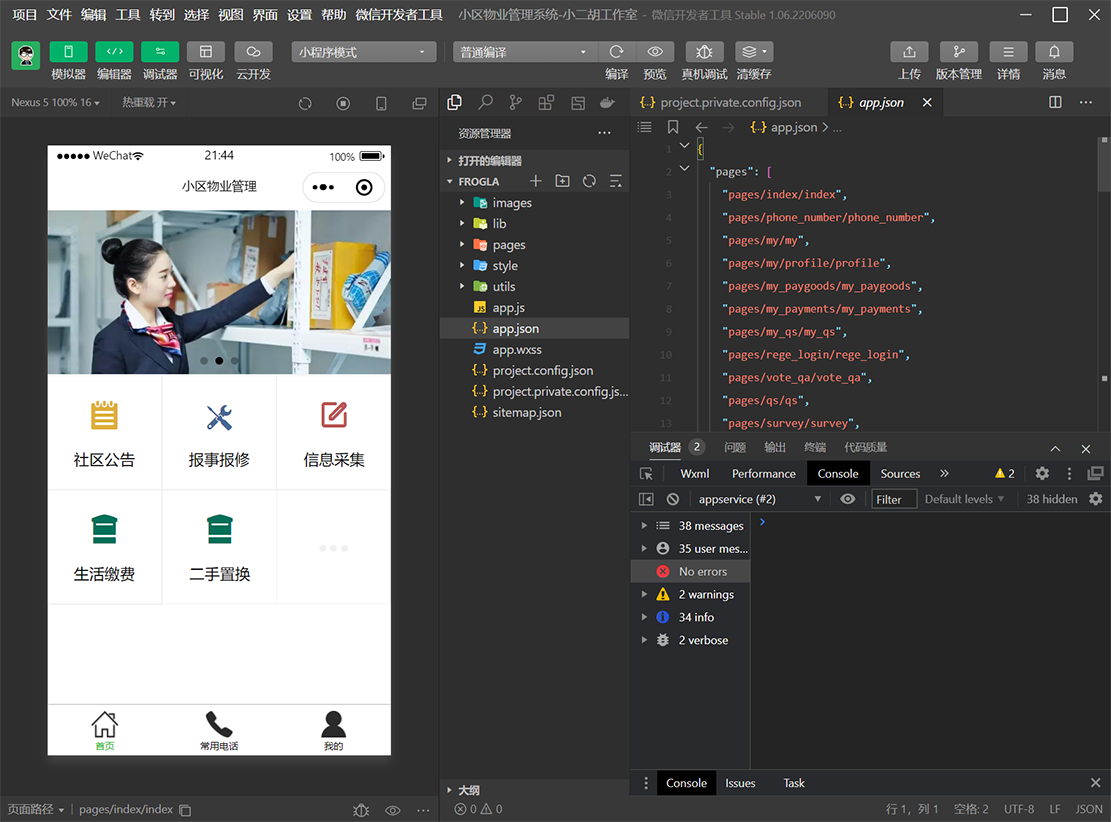Screen dimensions: 1111x822
Task: Open the Cloud Development icon
Action: tap(253, 52)
